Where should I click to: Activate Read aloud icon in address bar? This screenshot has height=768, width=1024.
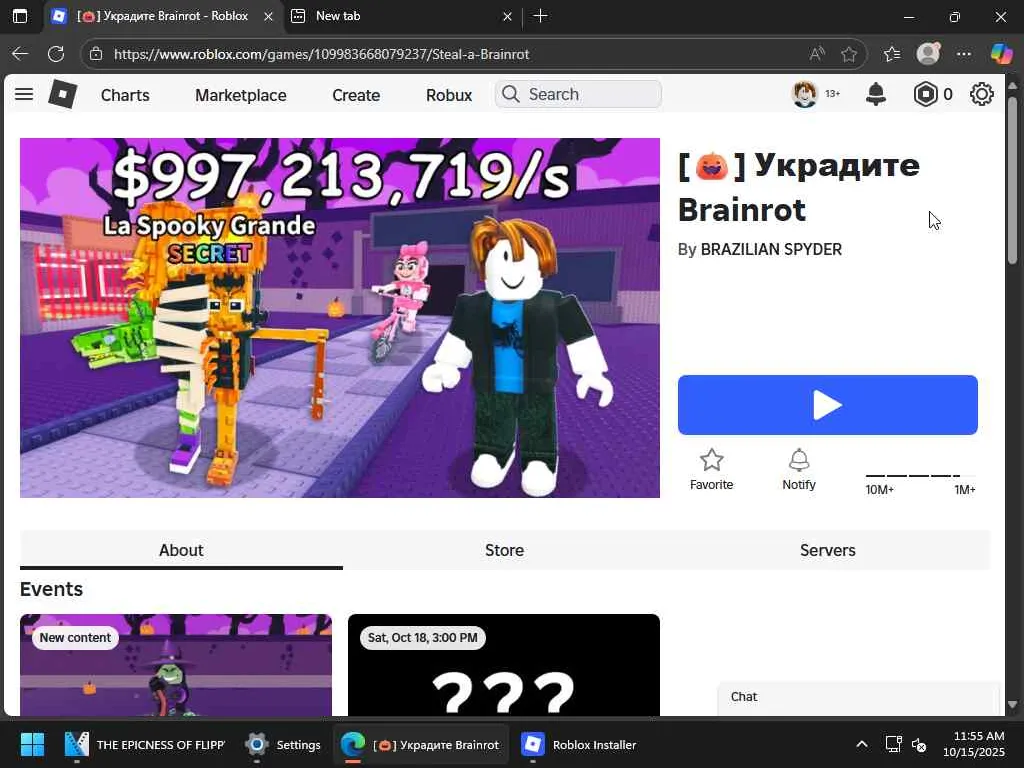(x=816, y=54)
